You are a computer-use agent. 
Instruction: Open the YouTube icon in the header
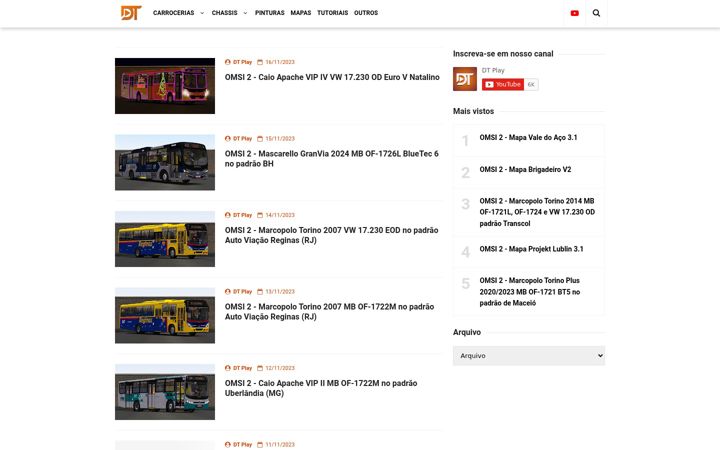[574, 13]
